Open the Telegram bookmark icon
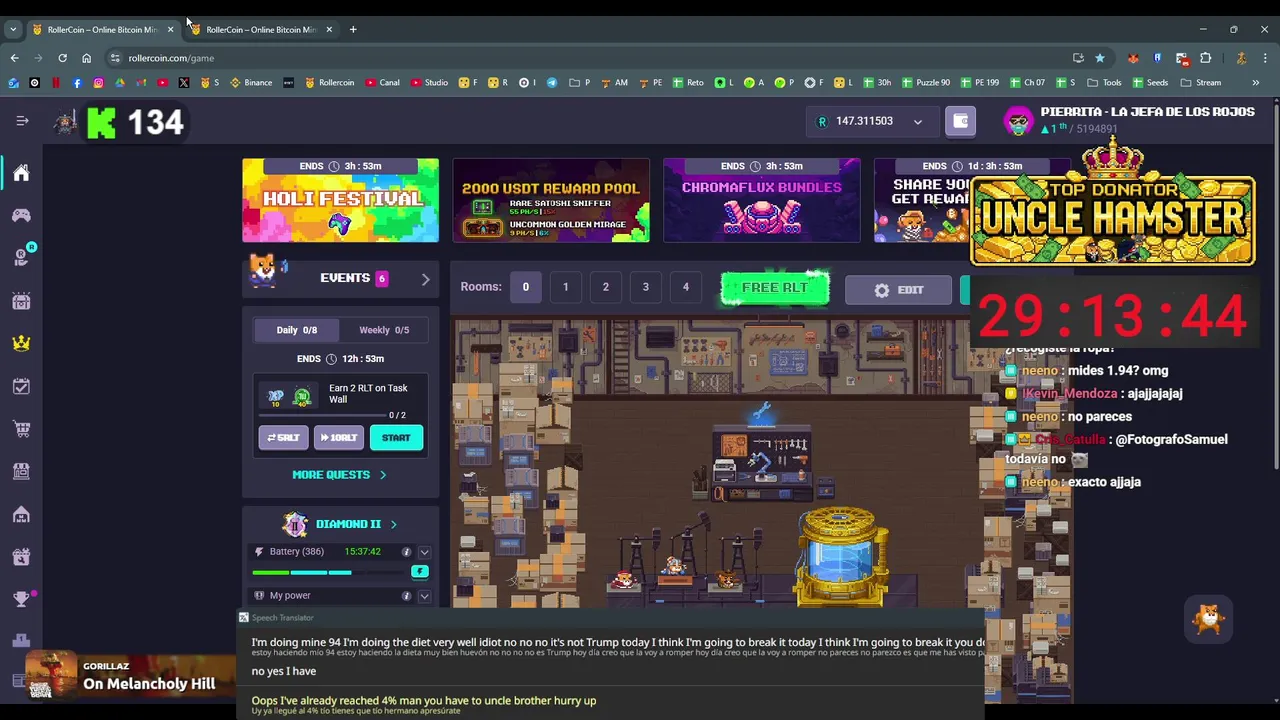This screenshot has height=720, width=1280. click(551, 83)
